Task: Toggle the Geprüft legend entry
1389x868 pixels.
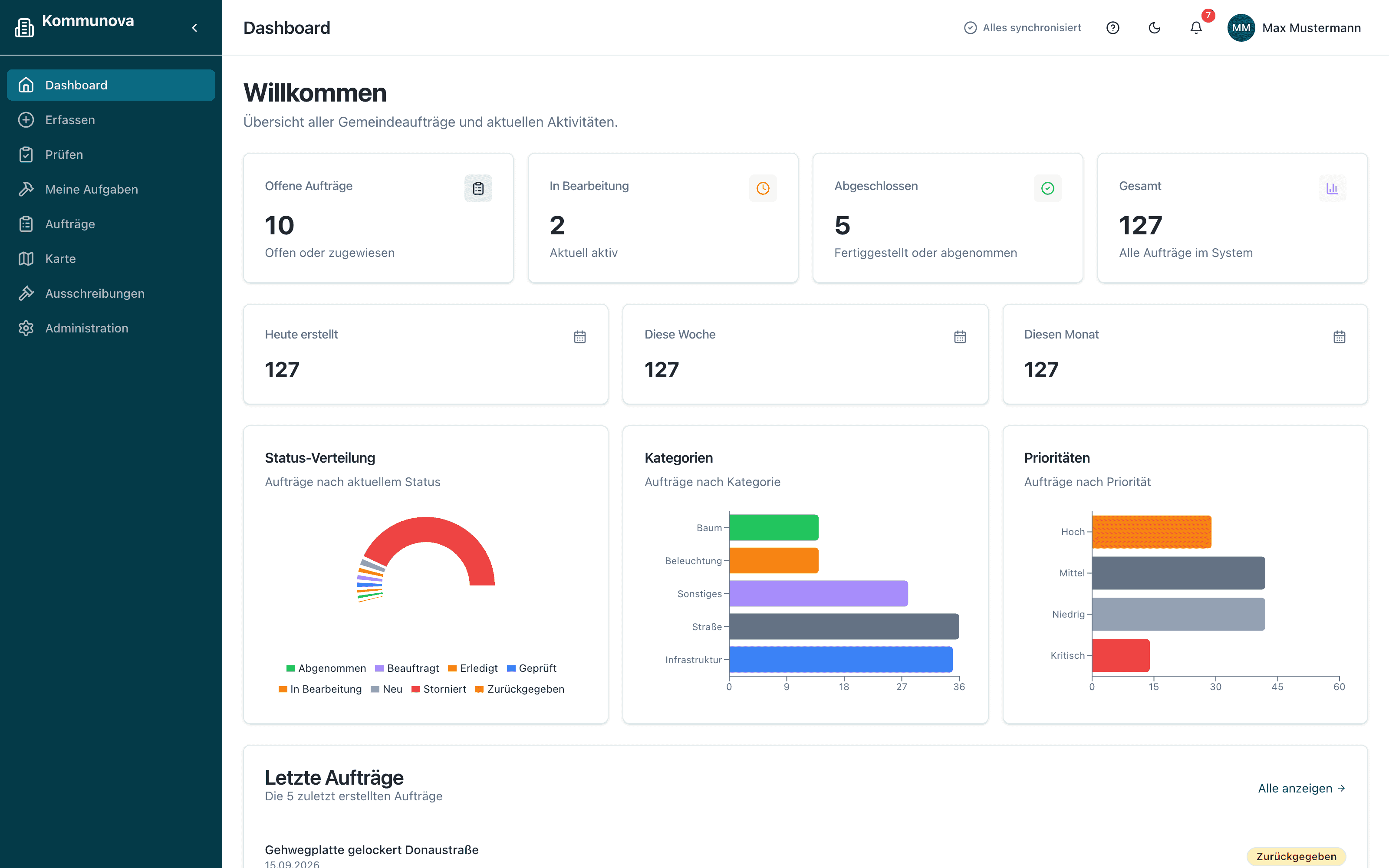Action: [531, 668]
